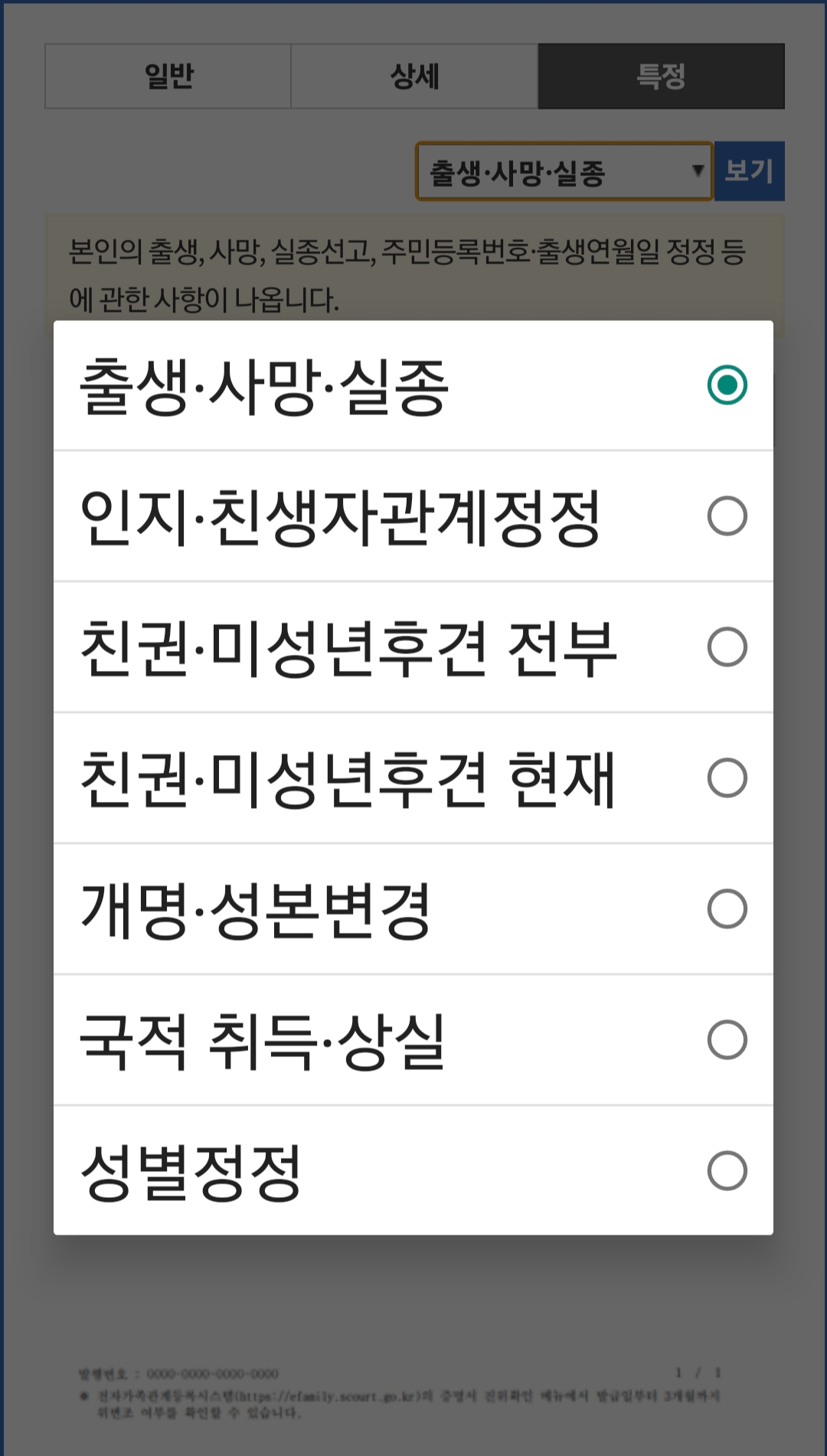Select the active 특정 tab
Viewport: 827px width, 1456px height.
(x=661, y=77)
